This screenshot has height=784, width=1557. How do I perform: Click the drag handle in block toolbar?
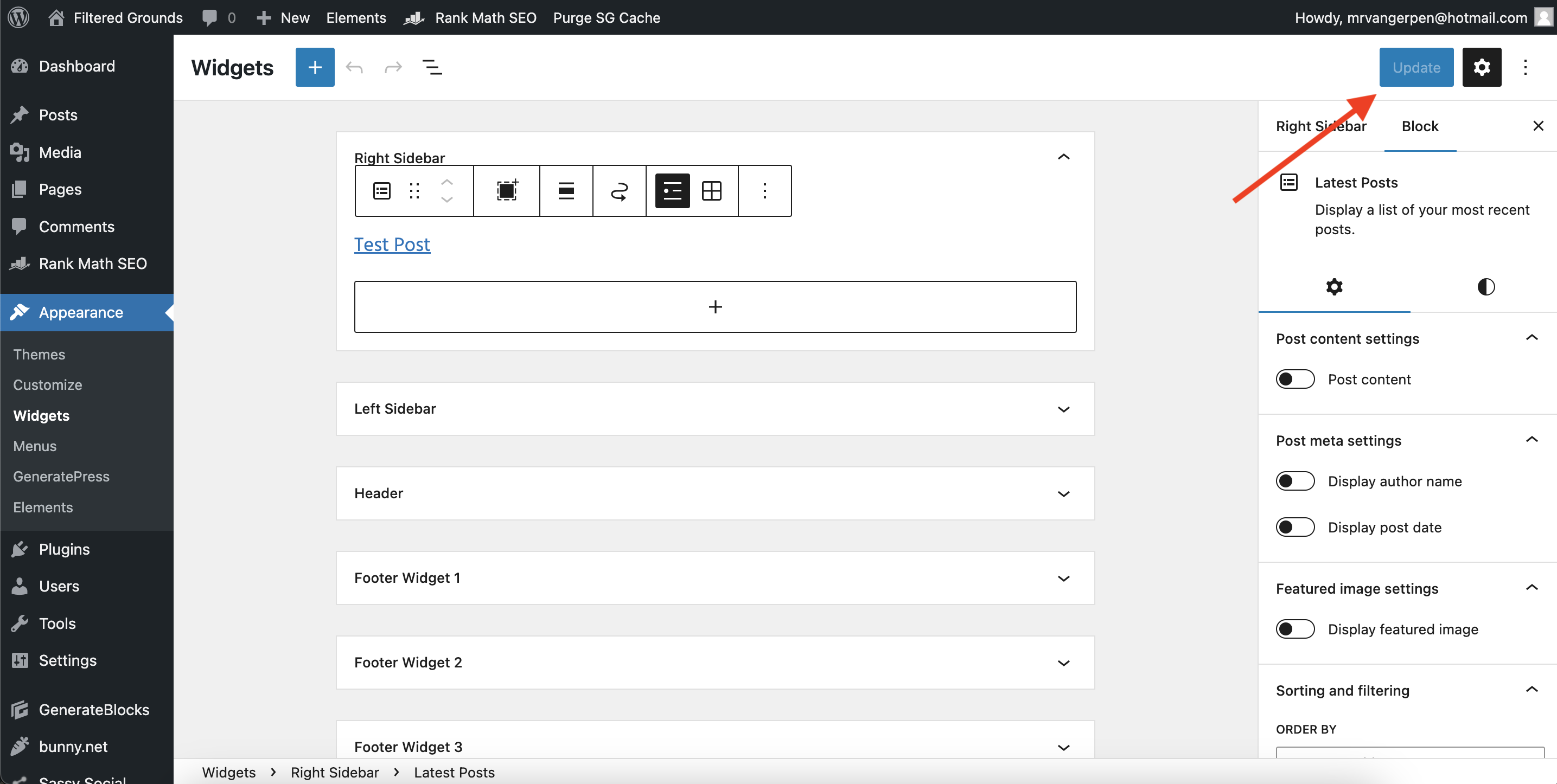[414, 191]
